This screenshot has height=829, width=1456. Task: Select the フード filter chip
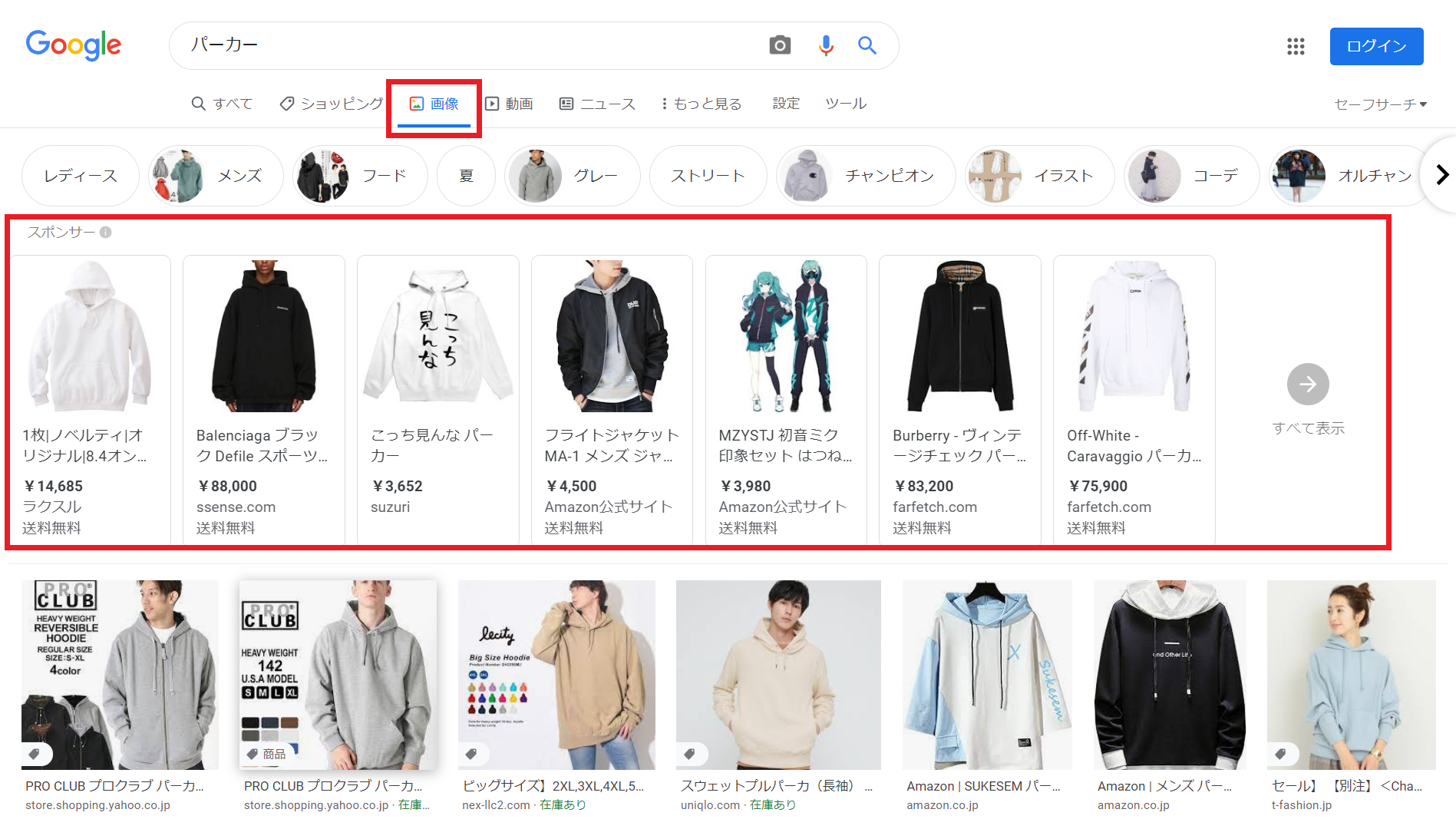pos(360,176)
